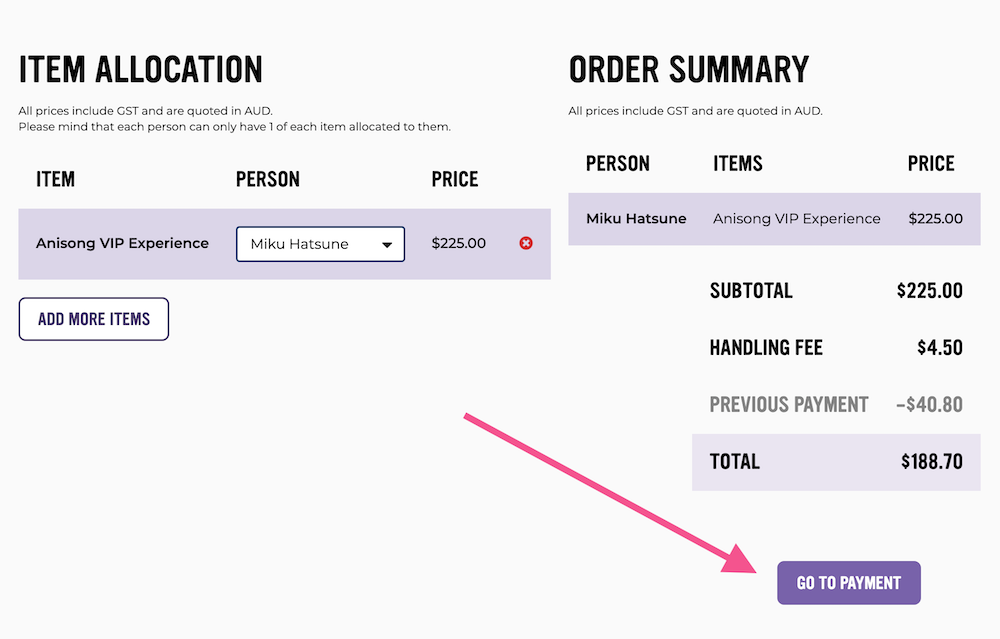
Task: Click the Handling Fee label
Action: [x=766, y=348]
